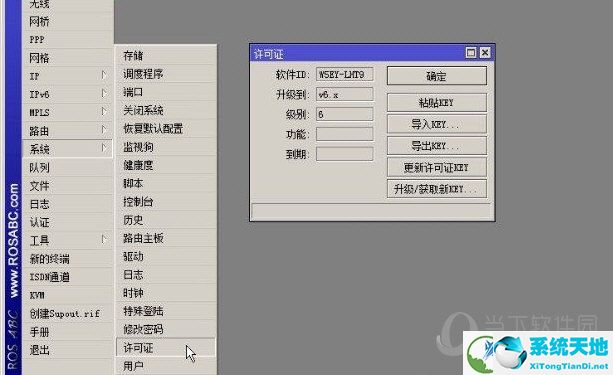
Task: Click the 确定 button
Action: (437, 75)
